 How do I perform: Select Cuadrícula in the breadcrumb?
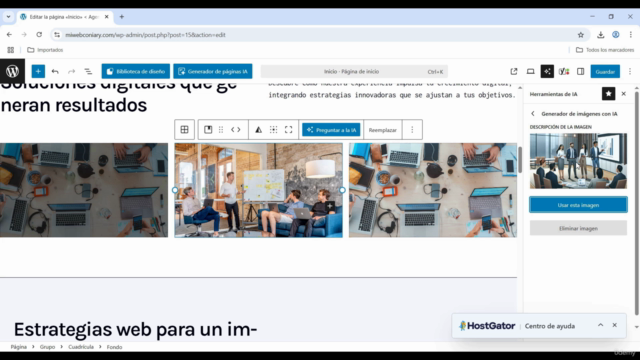[81, 347]
